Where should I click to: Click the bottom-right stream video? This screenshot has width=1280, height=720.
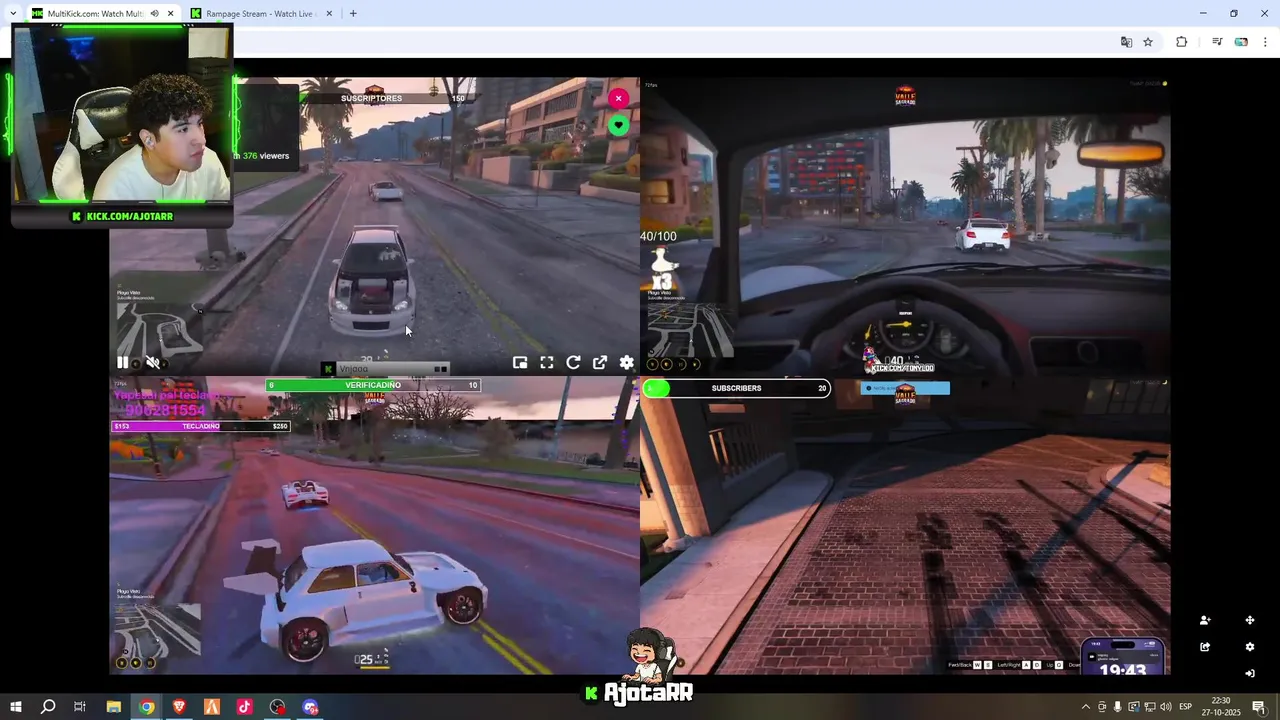coord(905,526)
